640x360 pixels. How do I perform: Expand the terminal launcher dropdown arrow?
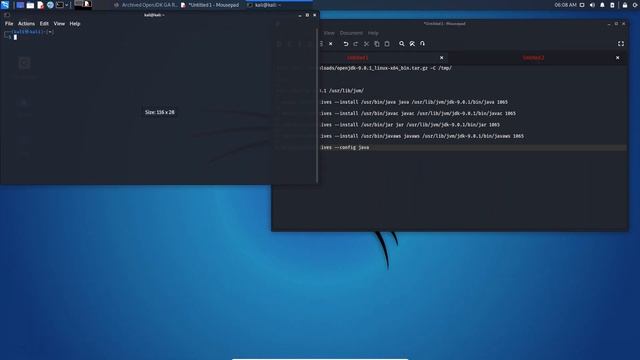pyautogui.click(x=67, y=5)
